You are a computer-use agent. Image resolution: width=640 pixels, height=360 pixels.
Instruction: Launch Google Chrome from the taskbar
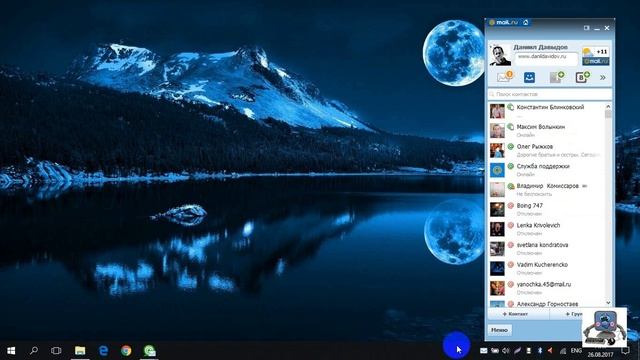126,351
